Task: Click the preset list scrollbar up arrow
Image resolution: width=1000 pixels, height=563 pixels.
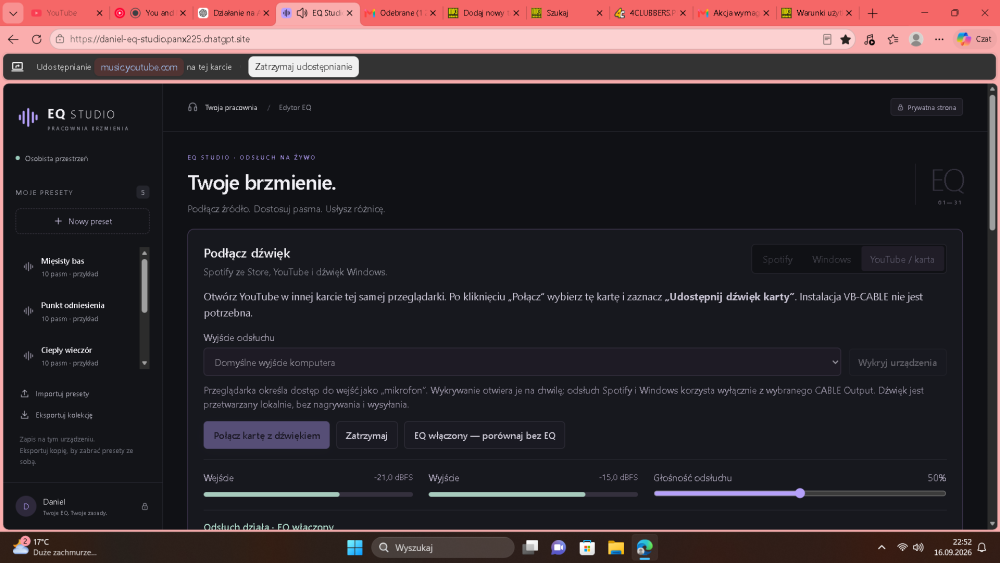Action: [144, 253]
